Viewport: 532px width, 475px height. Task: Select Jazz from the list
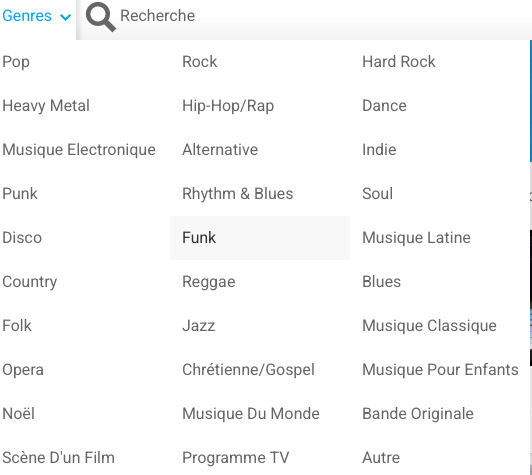[198, 326]
